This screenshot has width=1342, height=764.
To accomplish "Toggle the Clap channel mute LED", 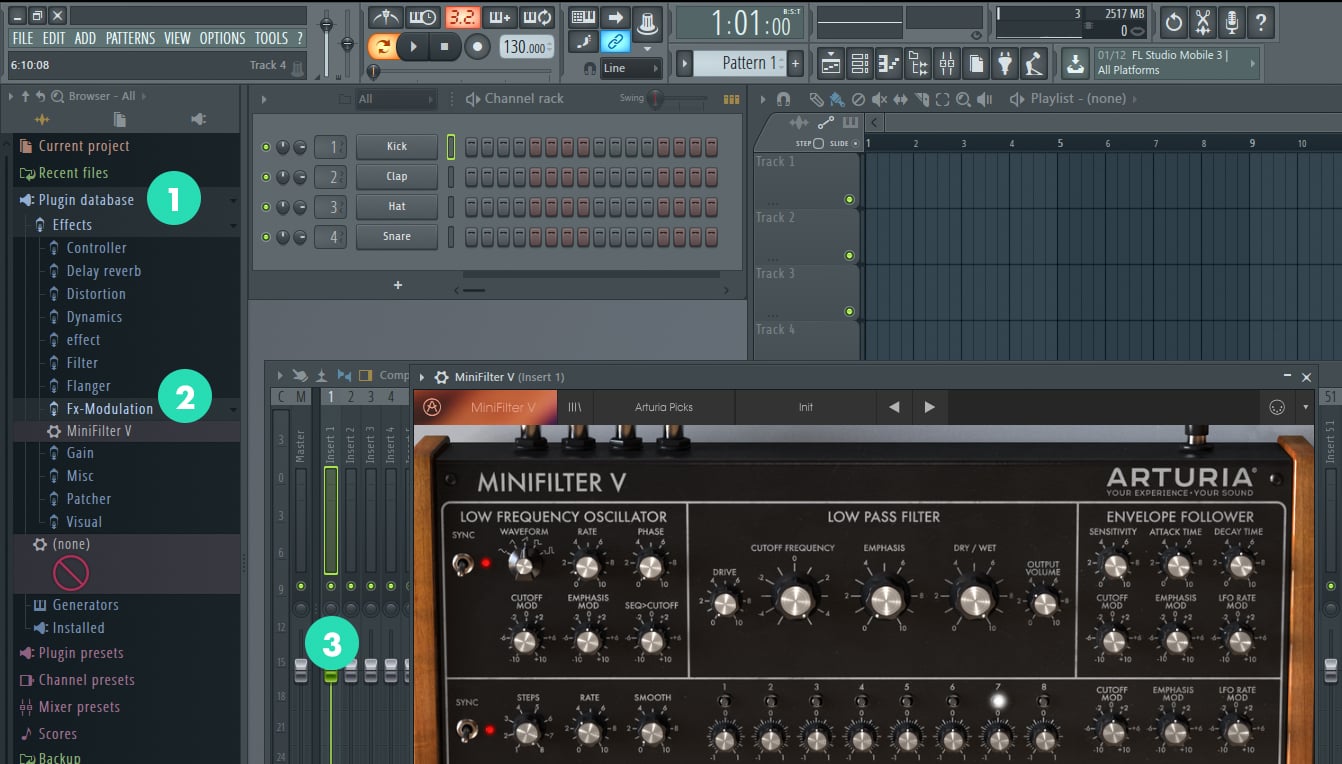I will pyautogui.click(x=266, y=177).
